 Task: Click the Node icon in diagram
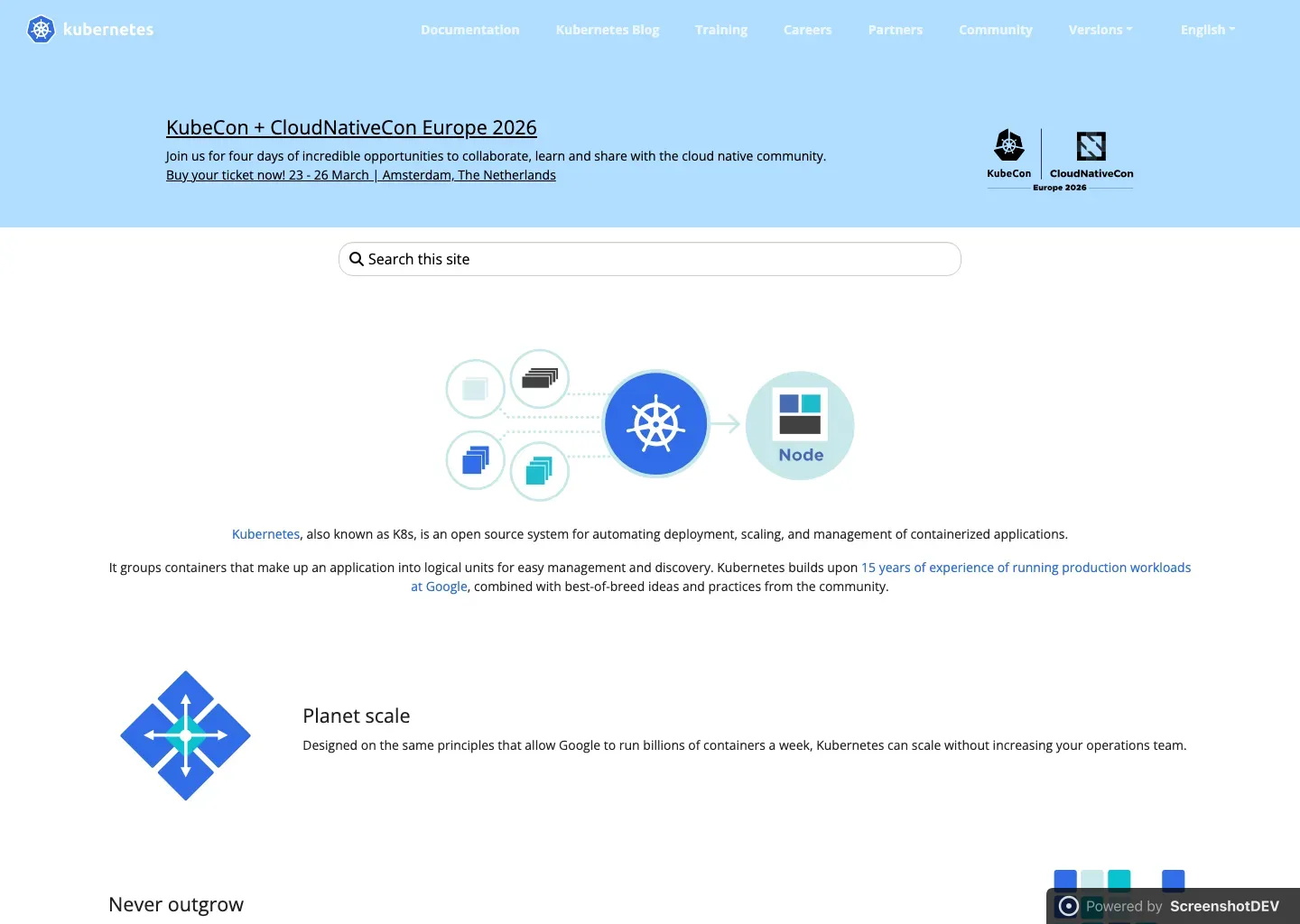pyautogui.click(x=800, y=425)
